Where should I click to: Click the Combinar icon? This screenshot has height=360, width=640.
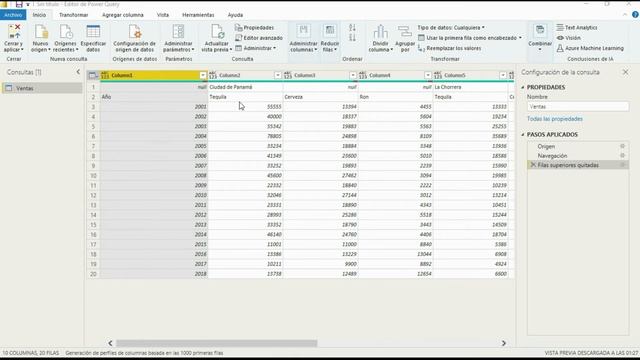pyautogui.click(x=540, y=31)
